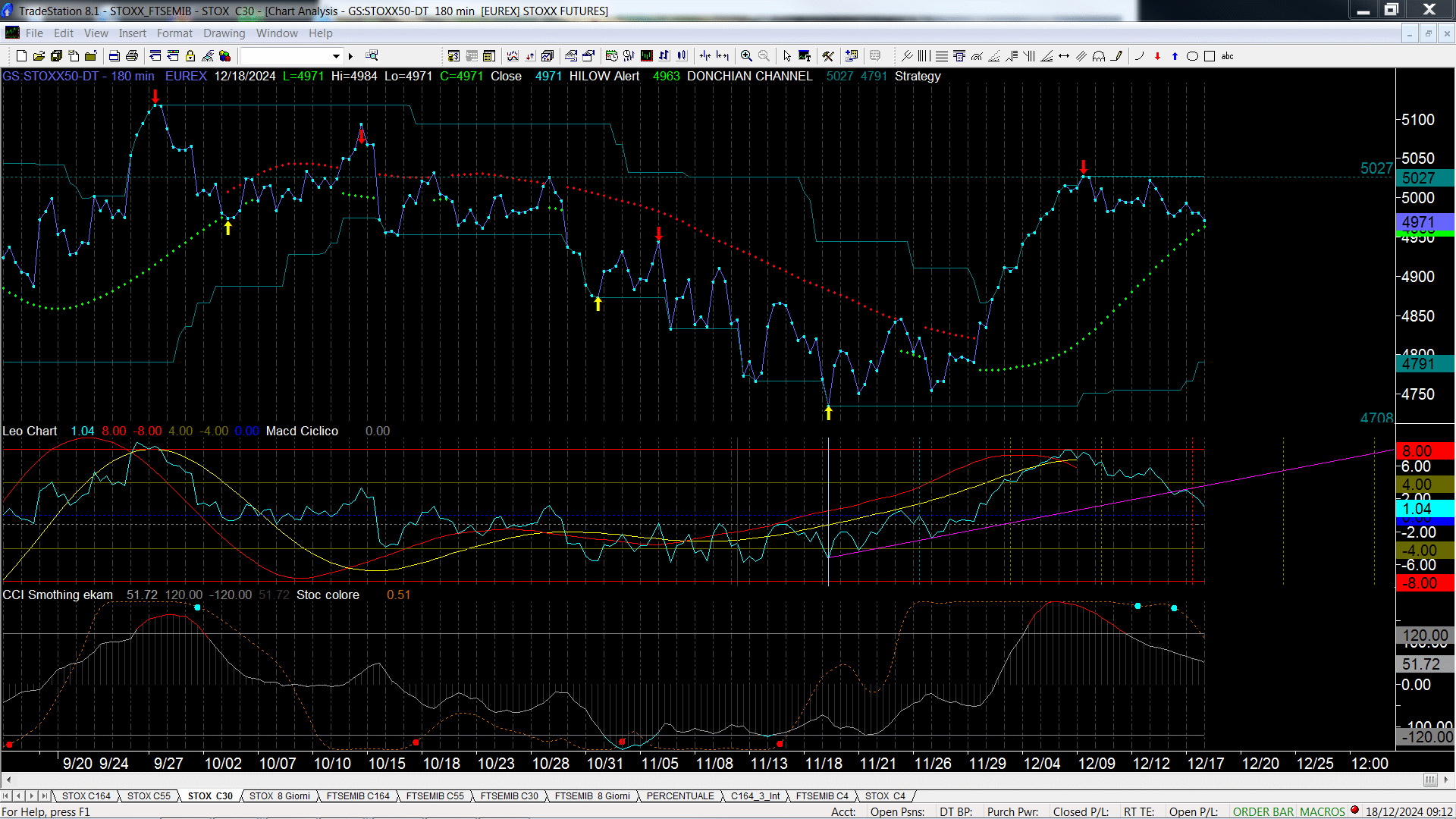Click the Zoom Out magnifier

pos(764,56)
